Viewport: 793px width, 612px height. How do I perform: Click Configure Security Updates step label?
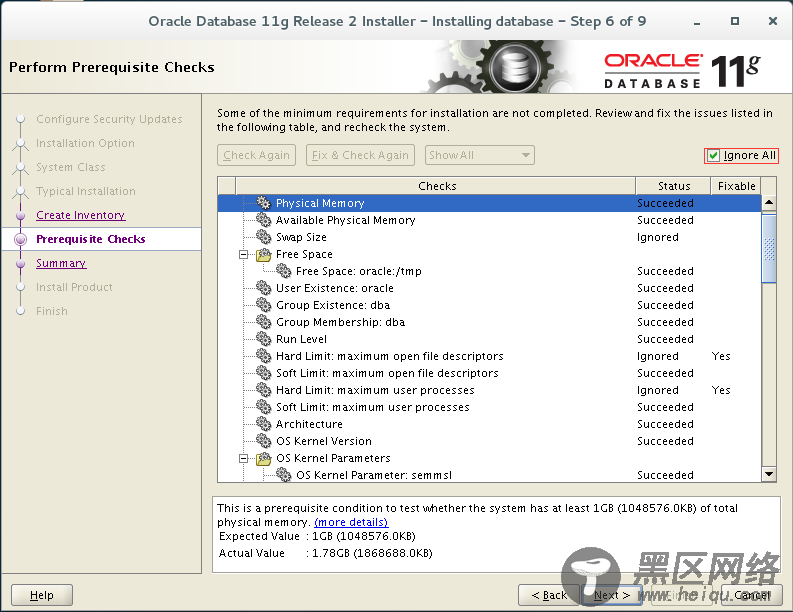coord(109,119)
